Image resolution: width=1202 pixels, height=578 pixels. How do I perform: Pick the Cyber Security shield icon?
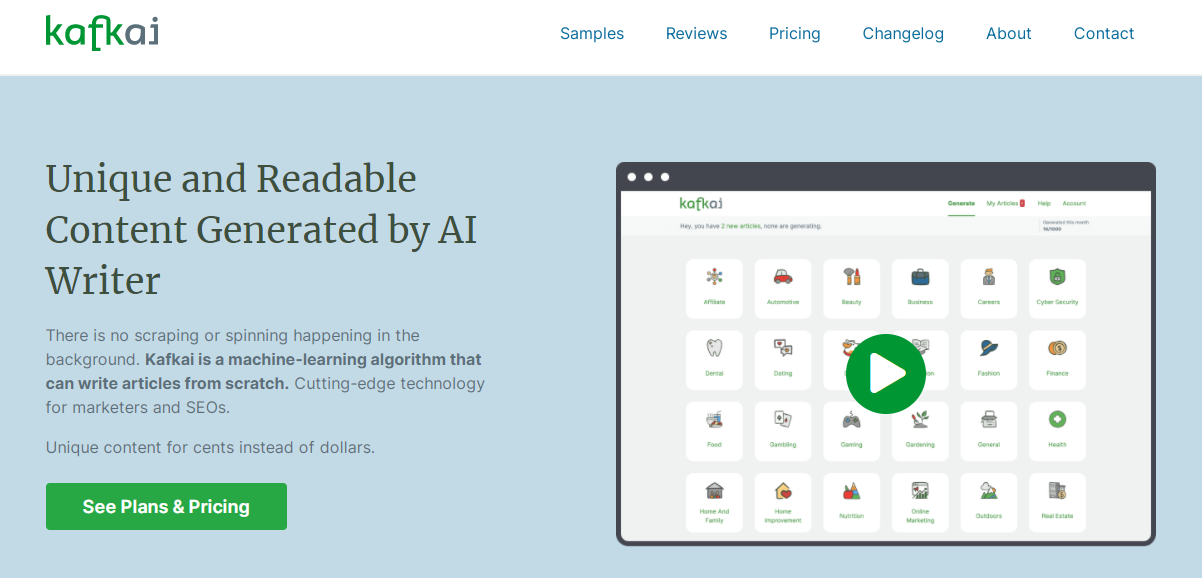1057,277
